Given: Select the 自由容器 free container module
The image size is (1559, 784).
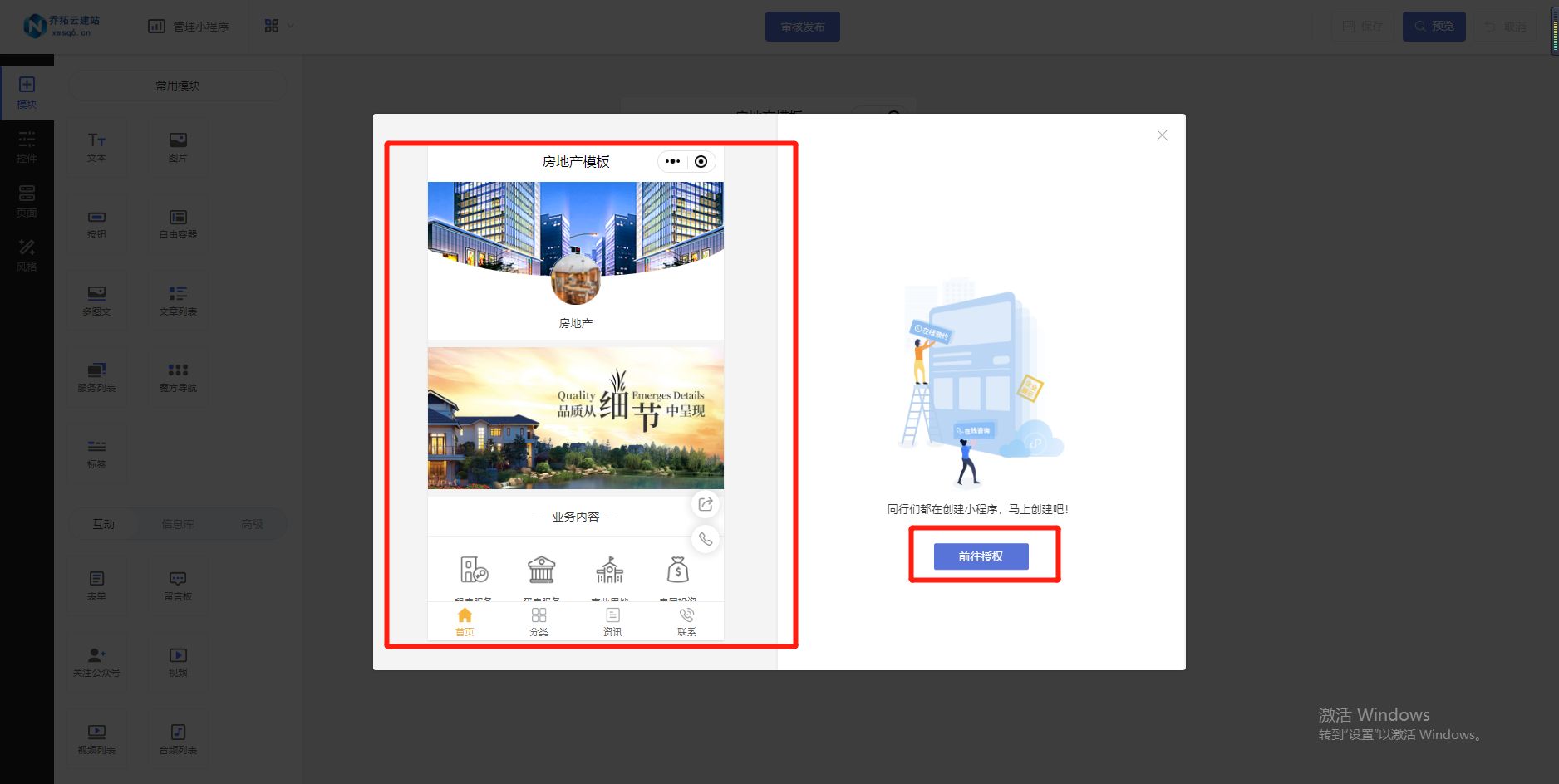Looking at the screenshot, I should point(178,223).
